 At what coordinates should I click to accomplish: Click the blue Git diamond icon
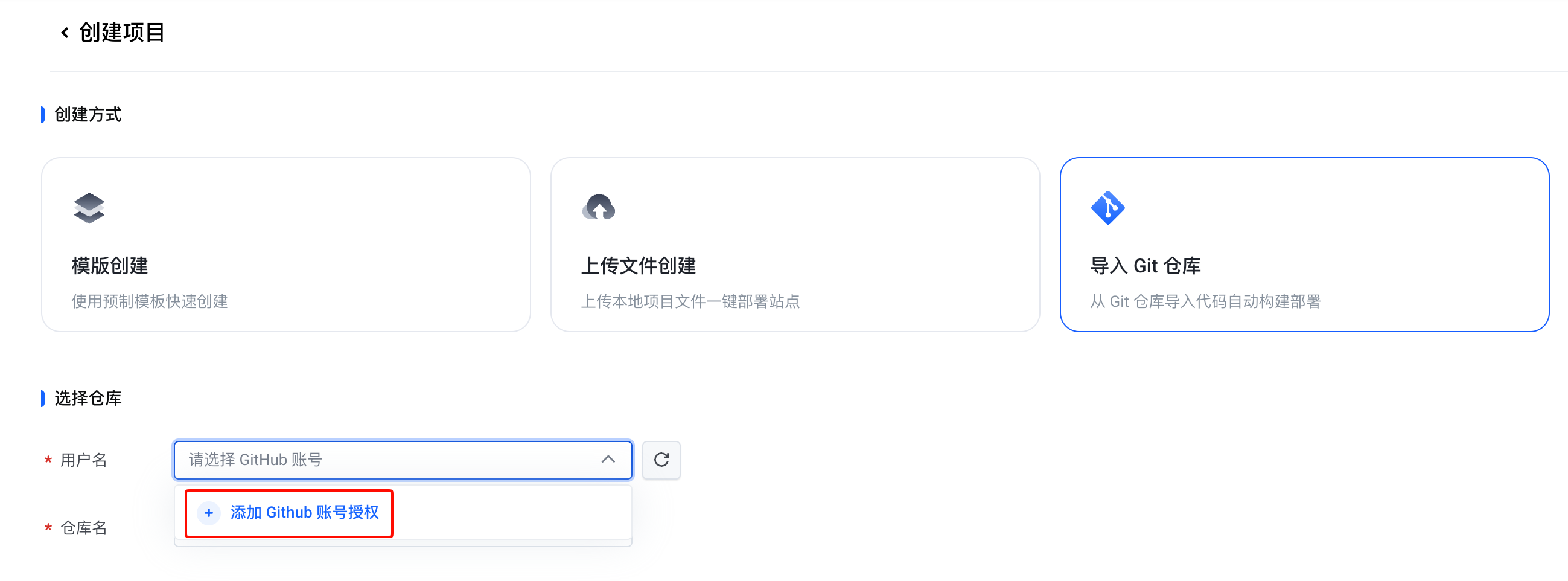[x=1107, y=208]
